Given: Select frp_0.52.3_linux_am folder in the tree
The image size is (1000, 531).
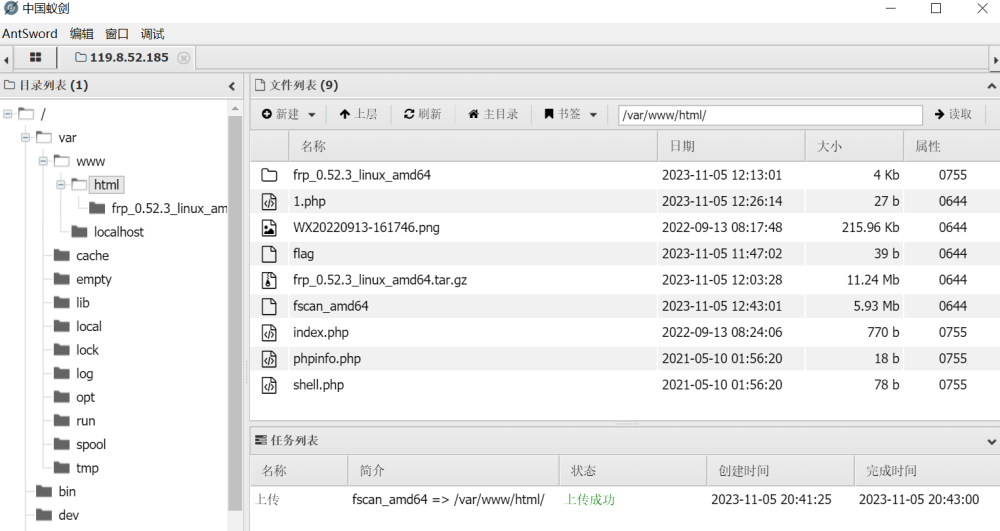Looking at the screenshot, I should click(x=168, y=208).
